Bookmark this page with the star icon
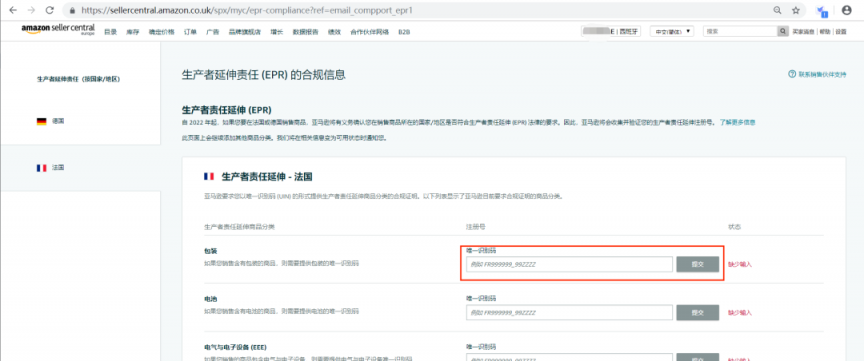This screenshot has width=864, height=361. (796, 10)
